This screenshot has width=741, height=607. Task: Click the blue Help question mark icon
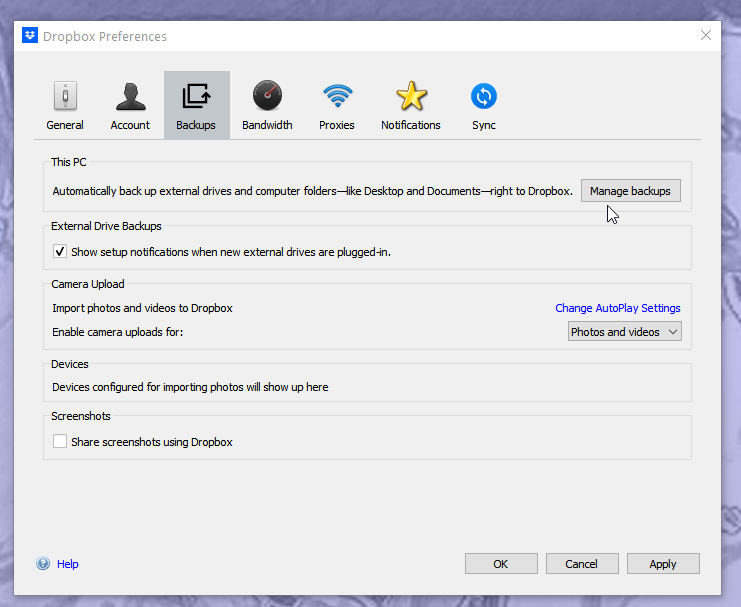coord(43,564)
